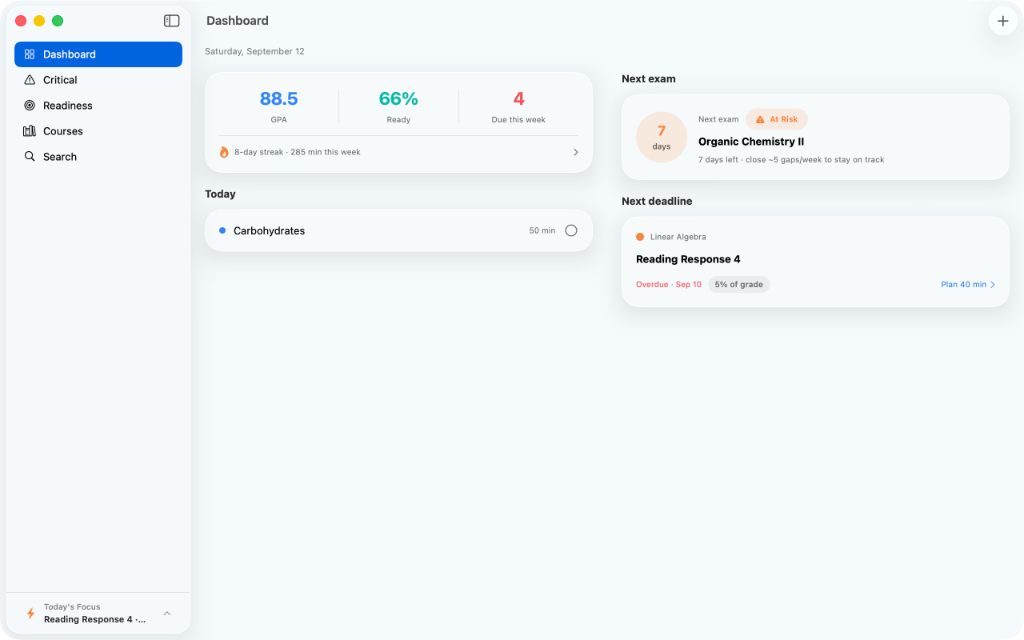Open streak details chevron
This screenshot has width=1024, height=640.
click(575, 152)
